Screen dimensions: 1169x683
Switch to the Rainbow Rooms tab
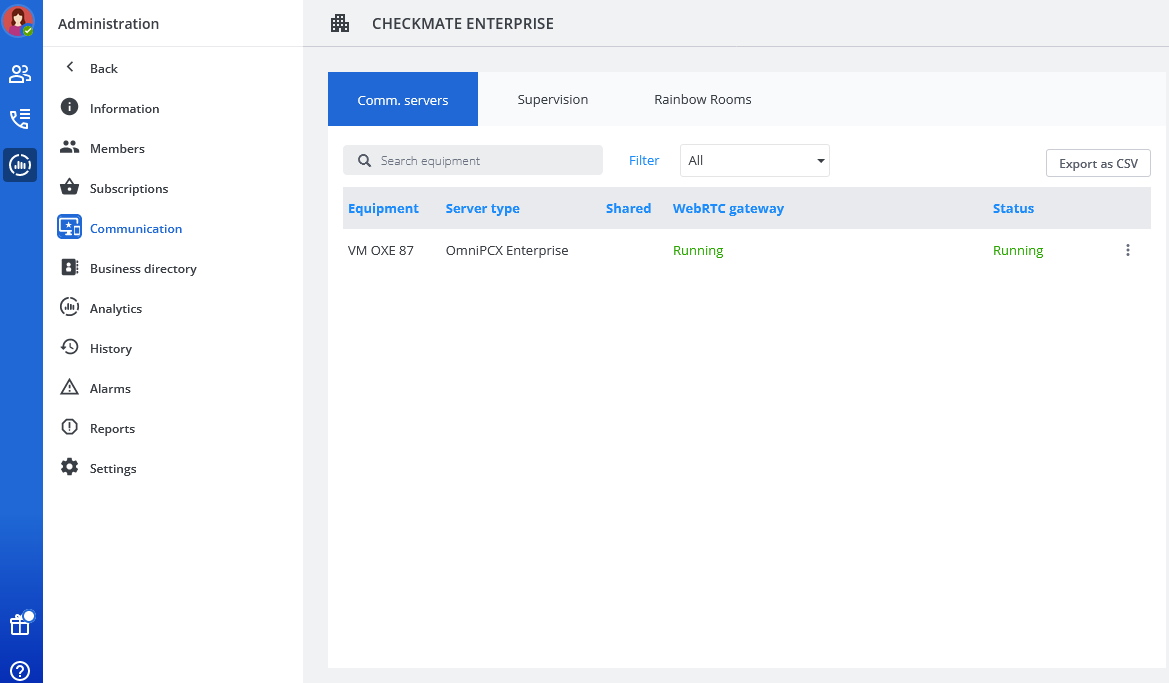pos(702,100)
